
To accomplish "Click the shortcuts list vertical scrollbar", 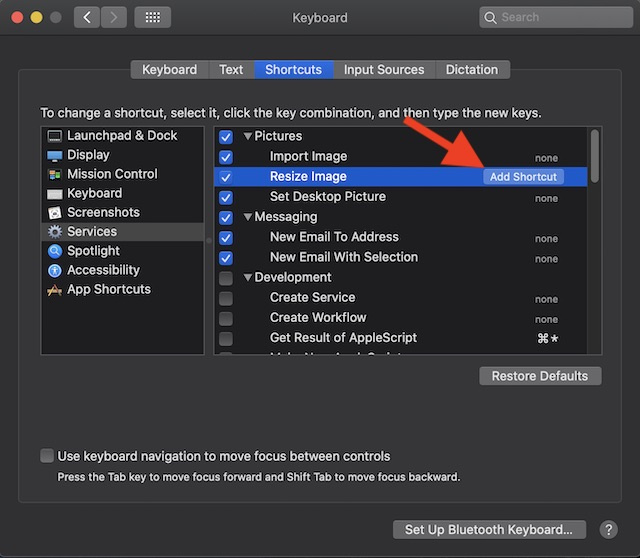I will 596,155.
